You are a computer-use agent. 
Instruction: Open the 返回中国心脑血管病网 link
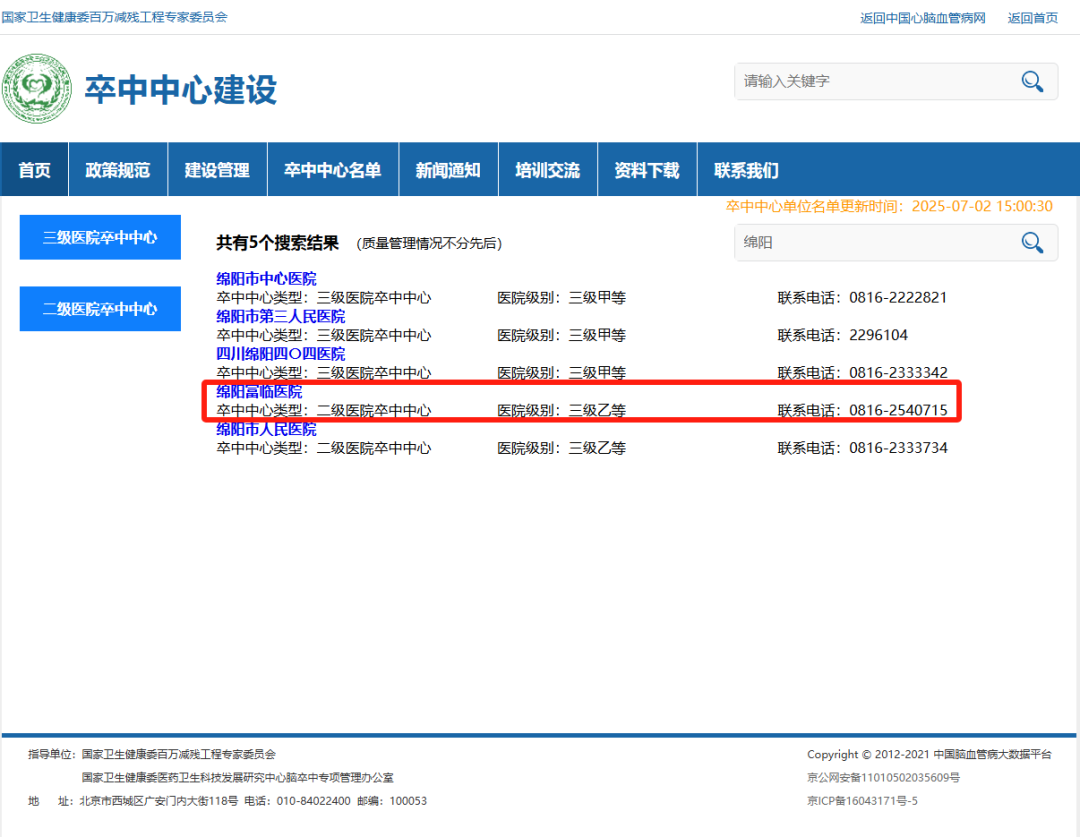pyautogui.click(x=922, y=18)
